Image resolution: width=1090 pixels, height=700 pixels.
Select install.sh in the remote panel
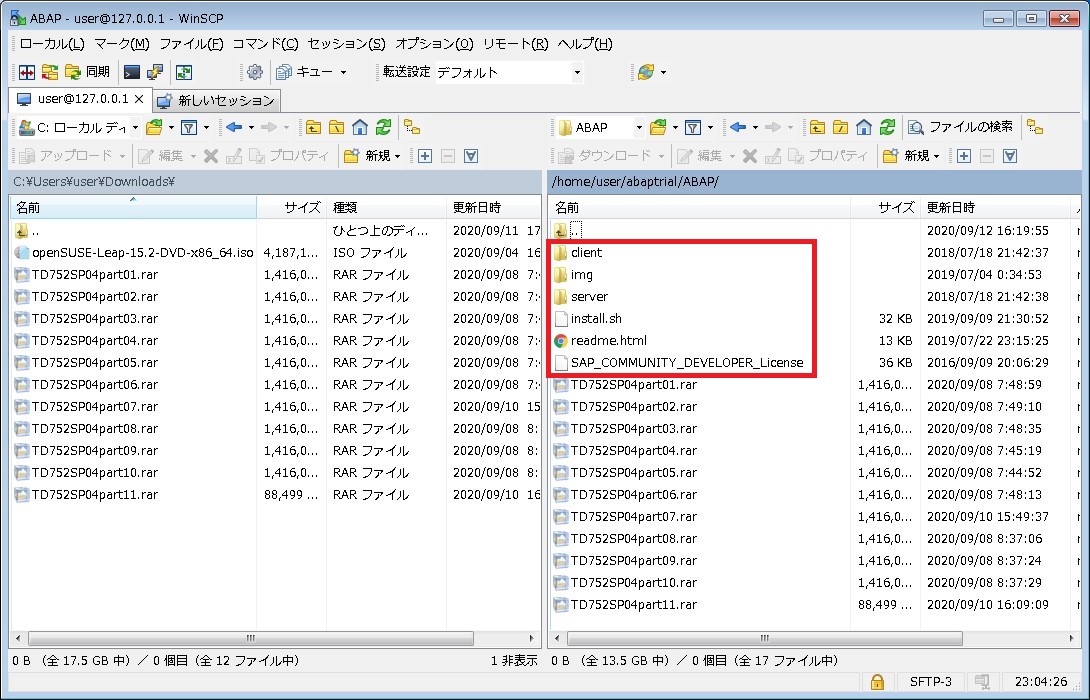(x=596, y=319)
